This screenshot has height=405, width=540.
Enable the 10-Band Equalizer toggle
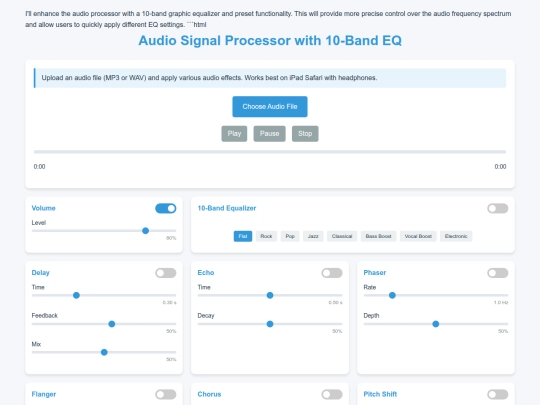tap(498, 208)
